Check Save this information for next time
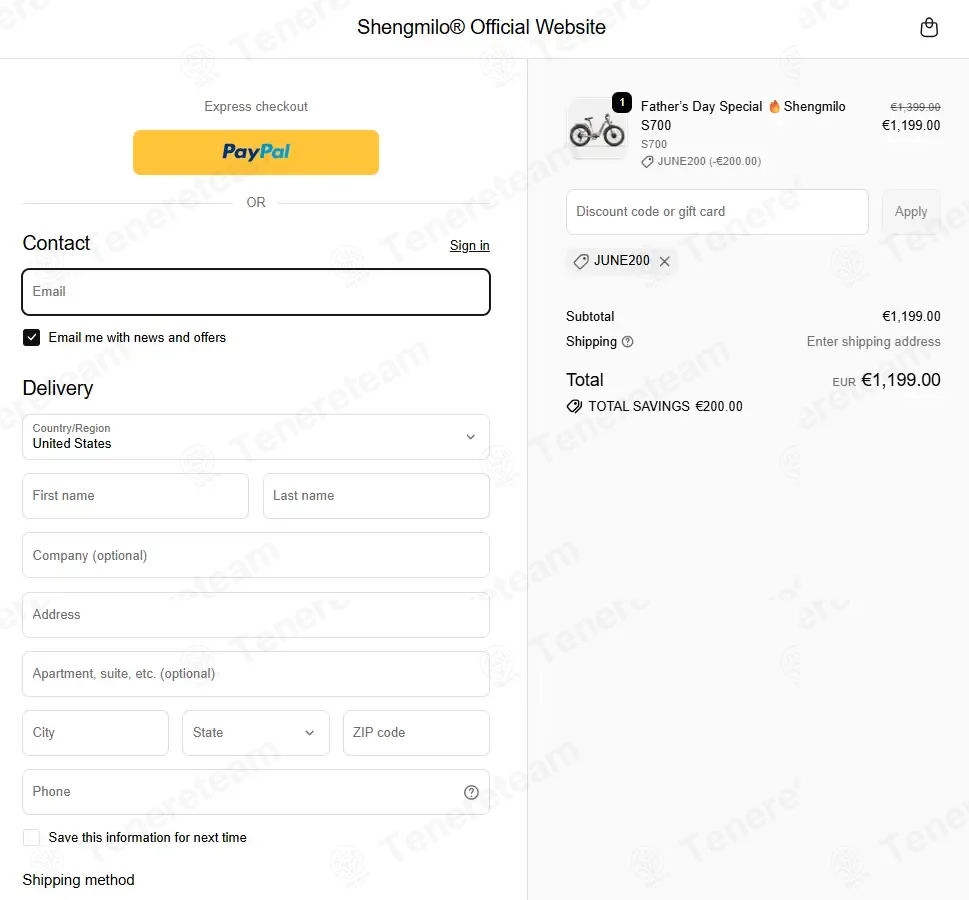 [32, 838]
